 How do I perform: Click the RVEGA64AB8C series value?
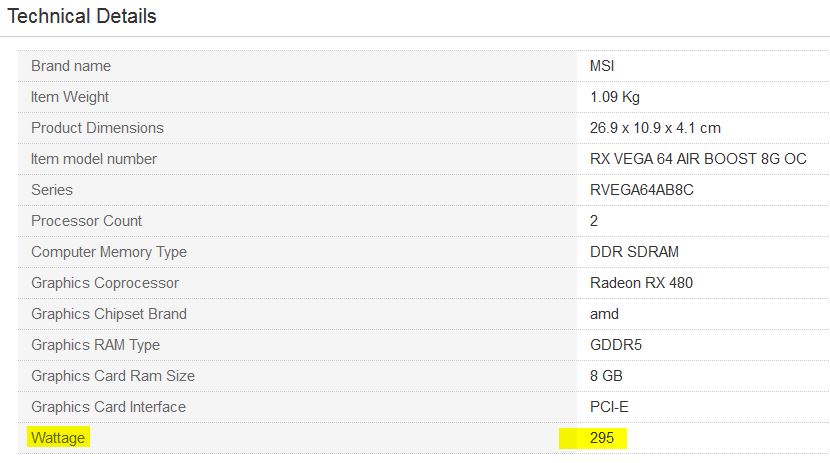pos(642,190)
